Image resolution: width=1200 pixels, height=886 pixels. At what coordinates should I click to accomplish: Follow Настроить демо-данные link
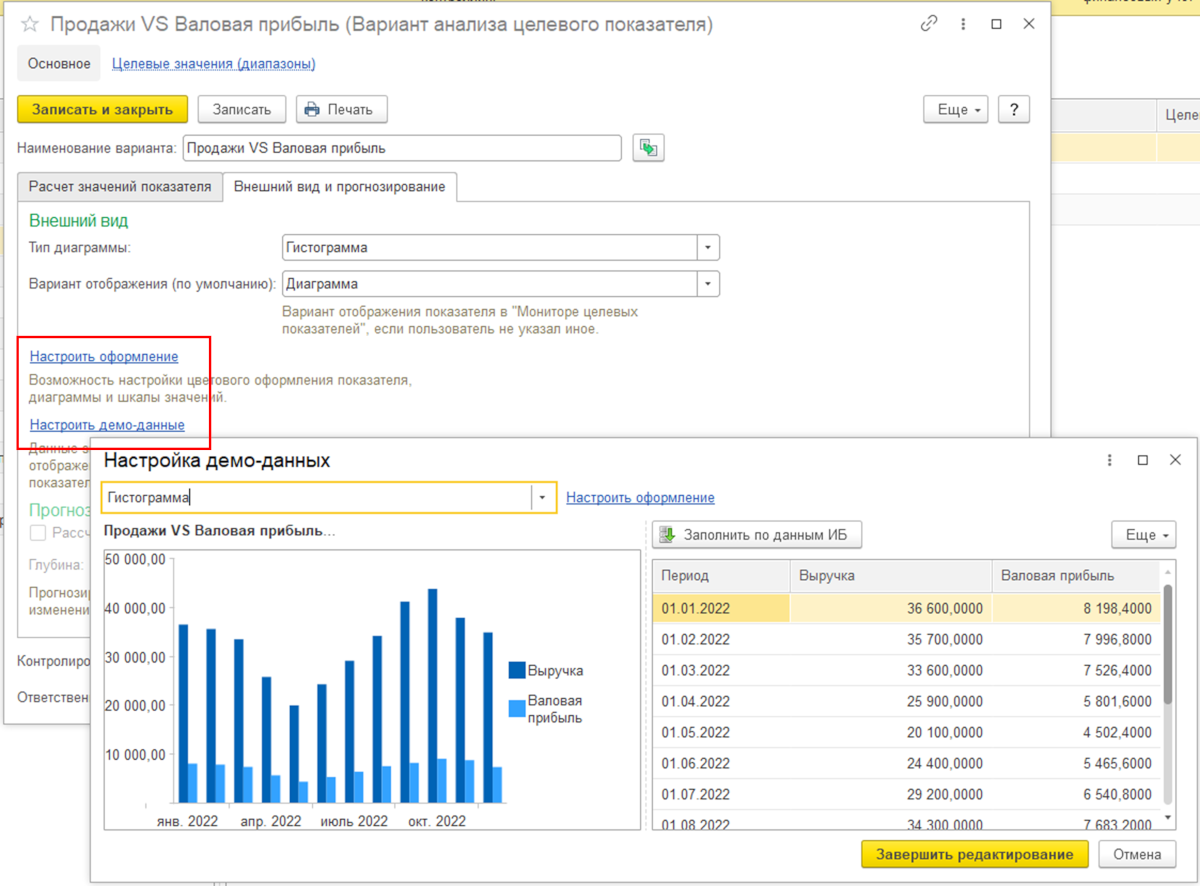(107, 425)
